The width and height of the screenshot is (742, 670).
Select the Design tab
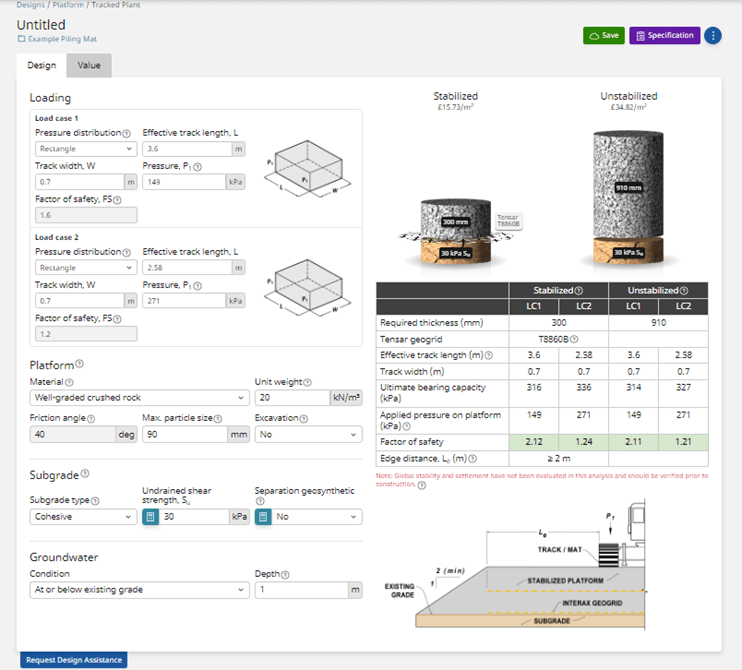(x=41, y=66)
